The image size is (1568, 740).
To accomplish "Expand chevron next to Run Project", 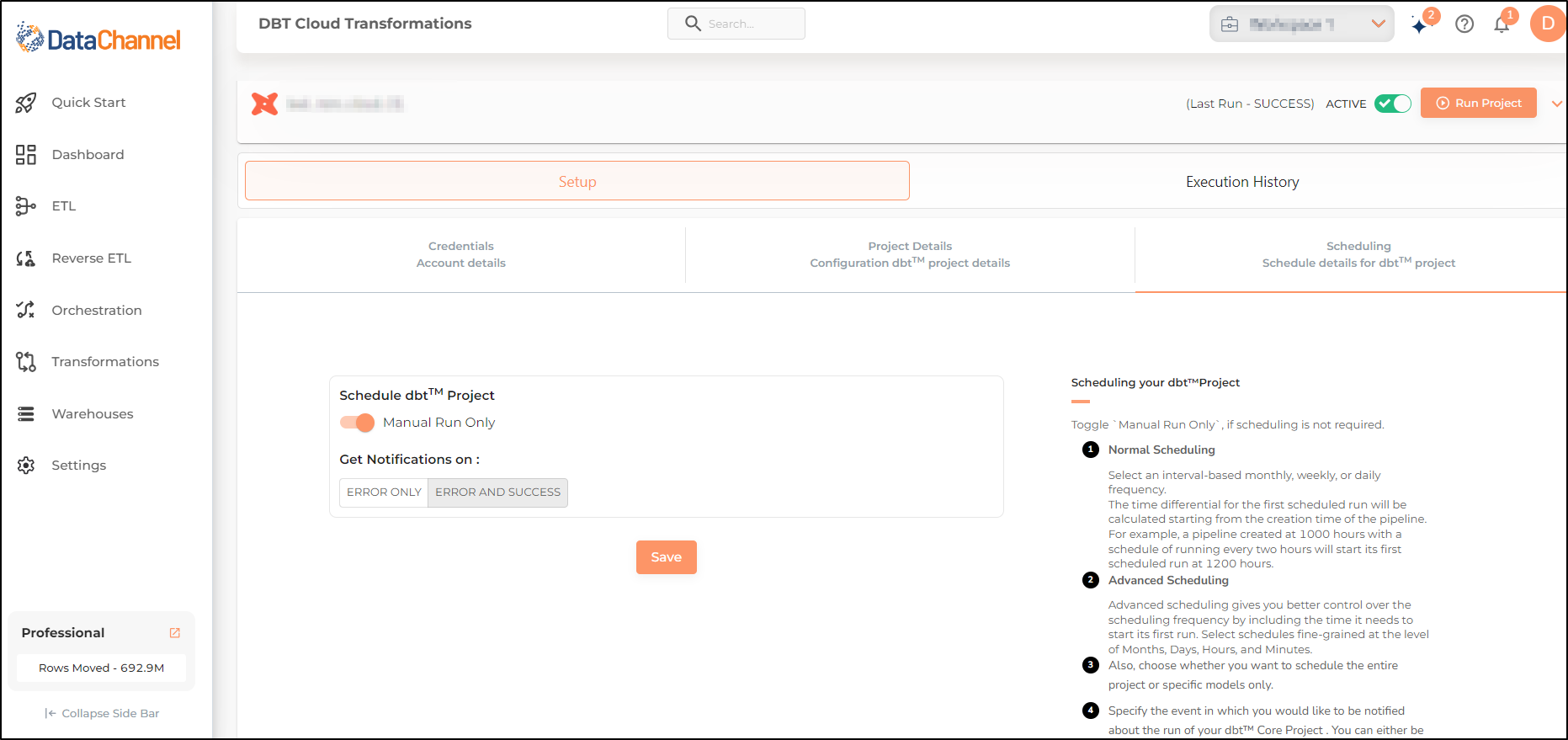I will tap(1556, 104).
